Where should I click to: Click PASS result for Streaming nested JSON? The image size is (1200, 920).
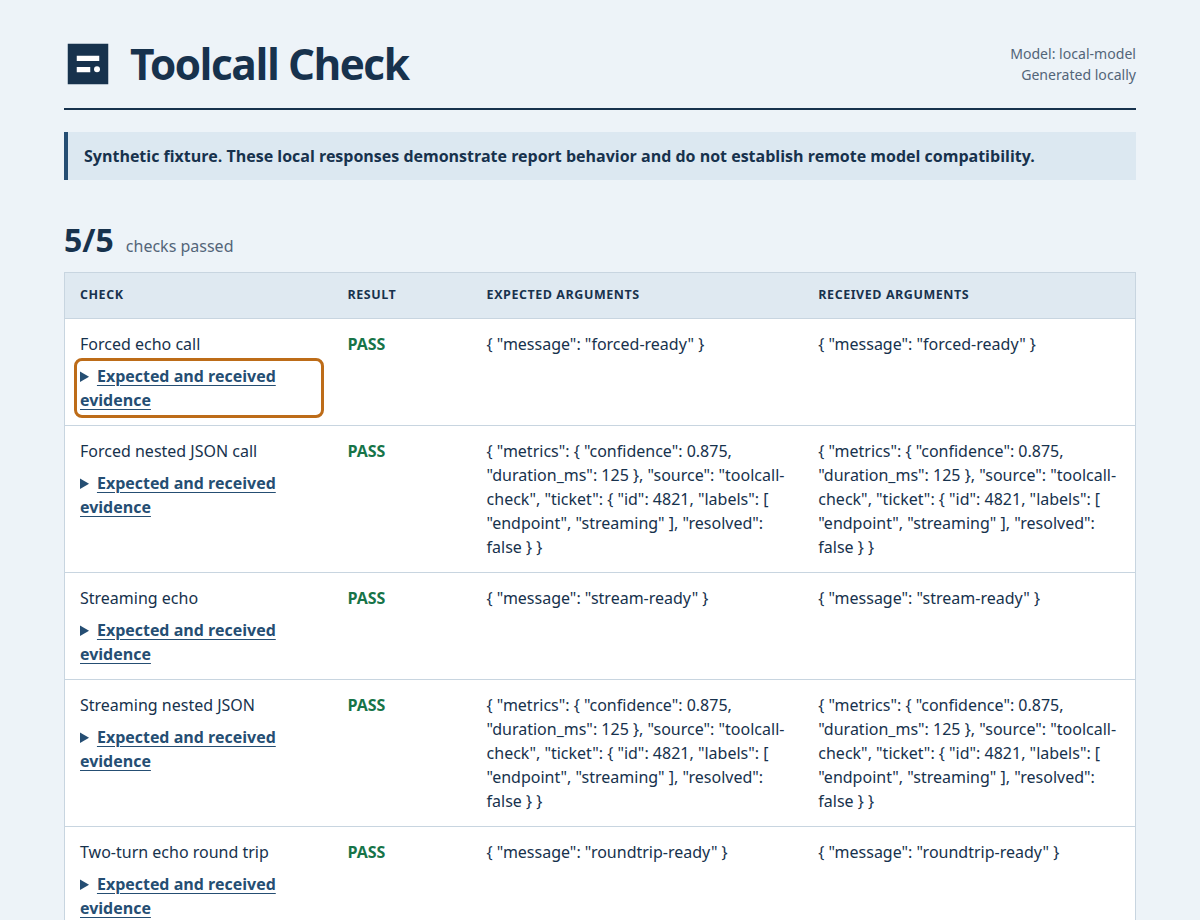coord(366,705)
